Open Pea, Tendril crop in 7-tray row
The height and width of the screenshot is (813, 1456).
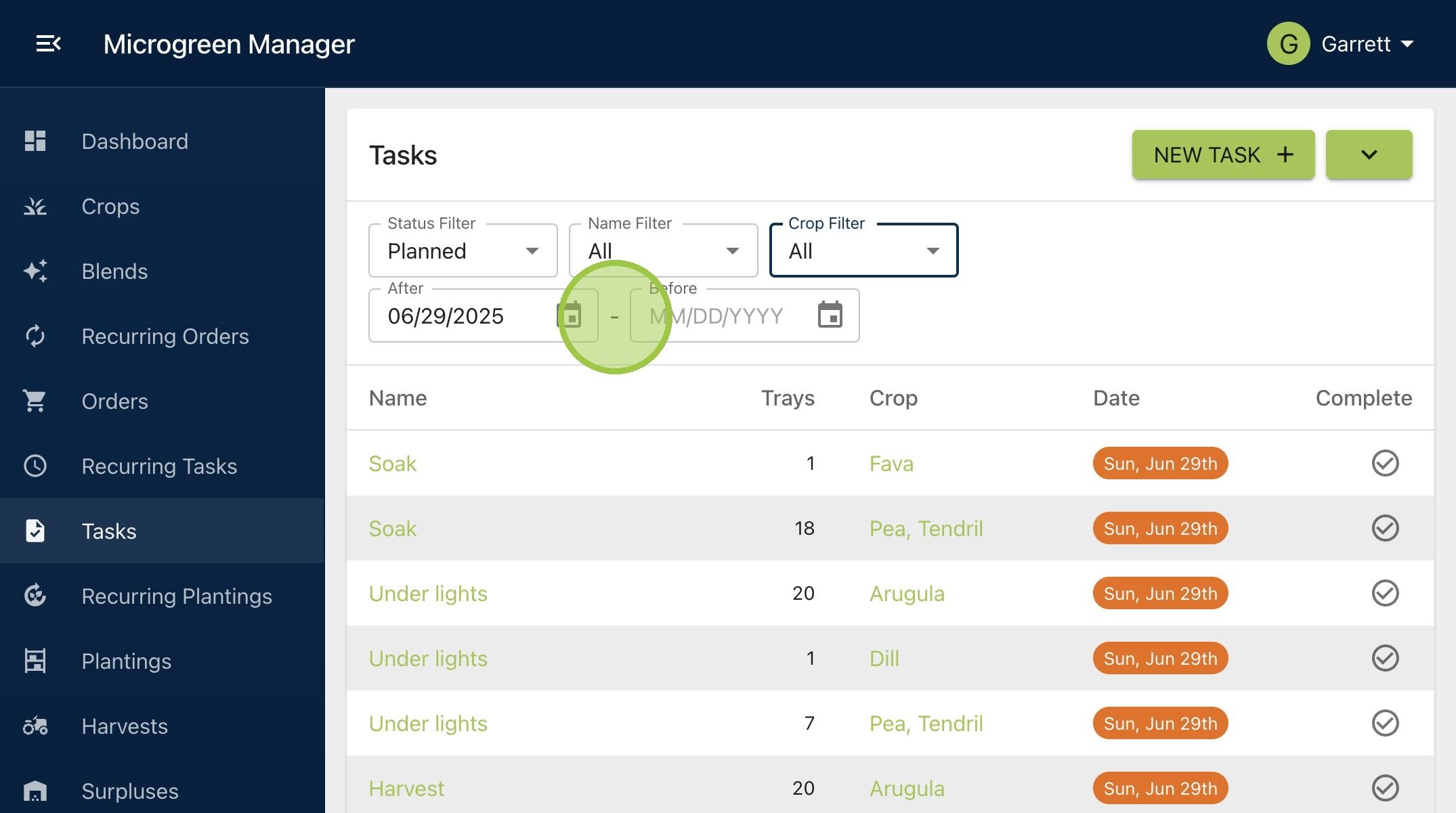[926, 723]
